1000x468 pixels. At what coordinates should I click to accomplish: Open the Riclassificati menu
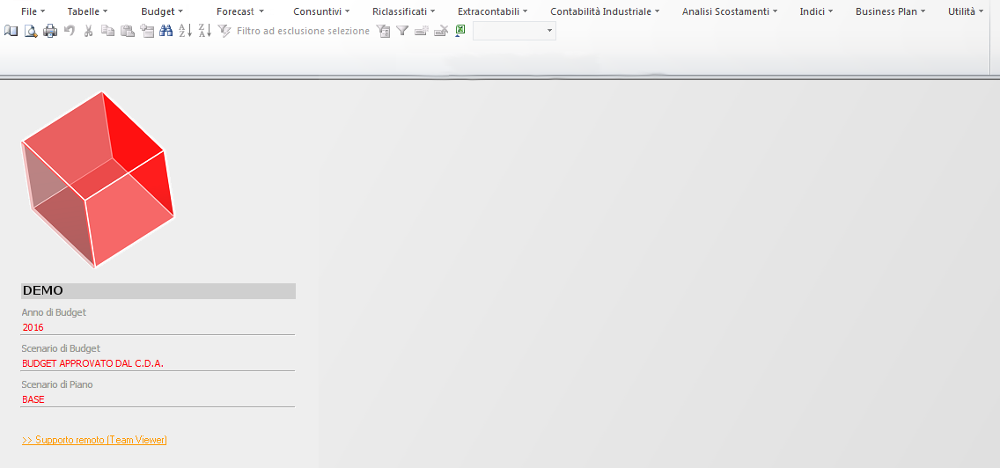[404, 11]
